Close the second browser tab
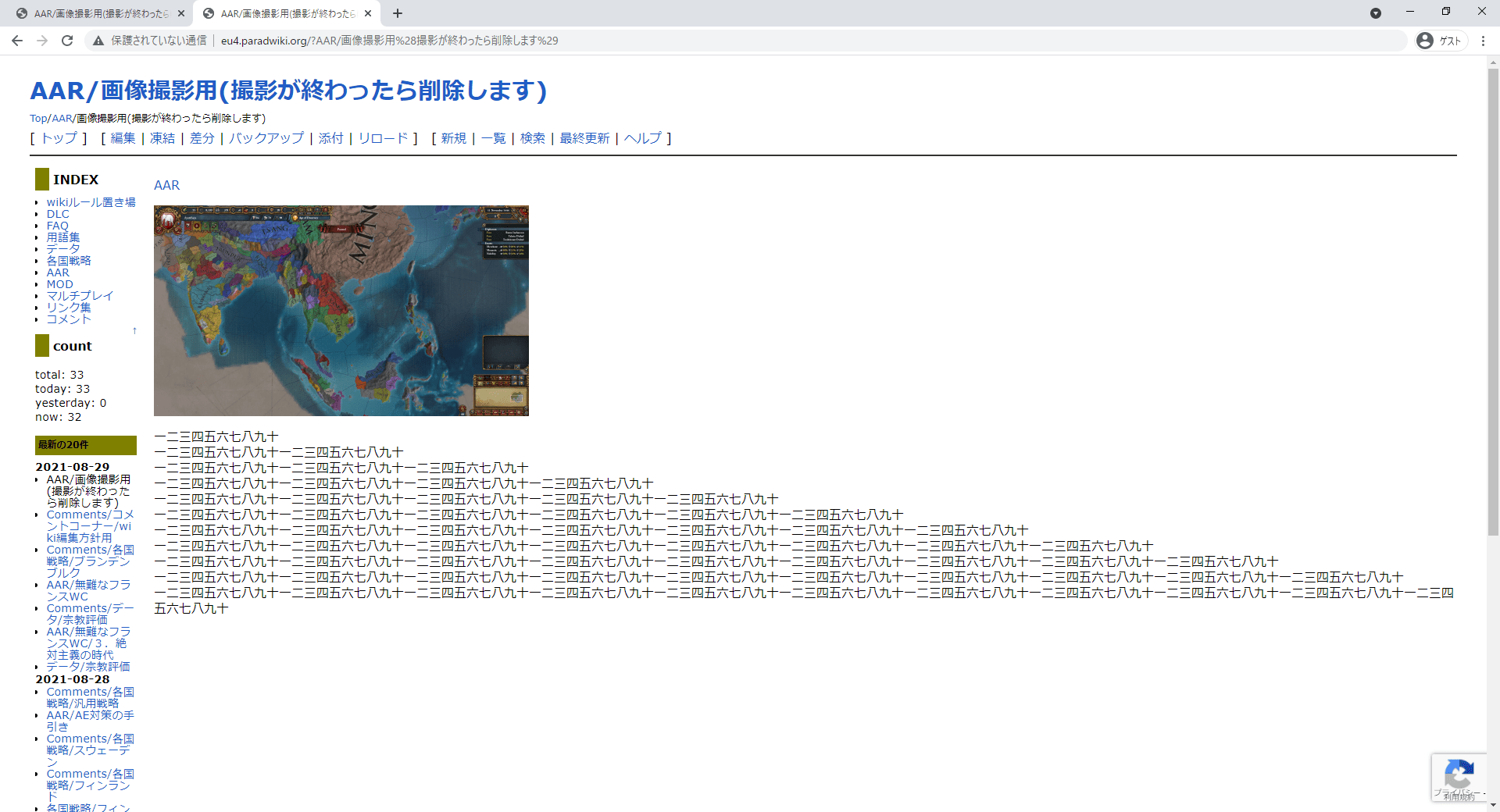This screenshot has height=812, width=1500. [x=368, y=13]
